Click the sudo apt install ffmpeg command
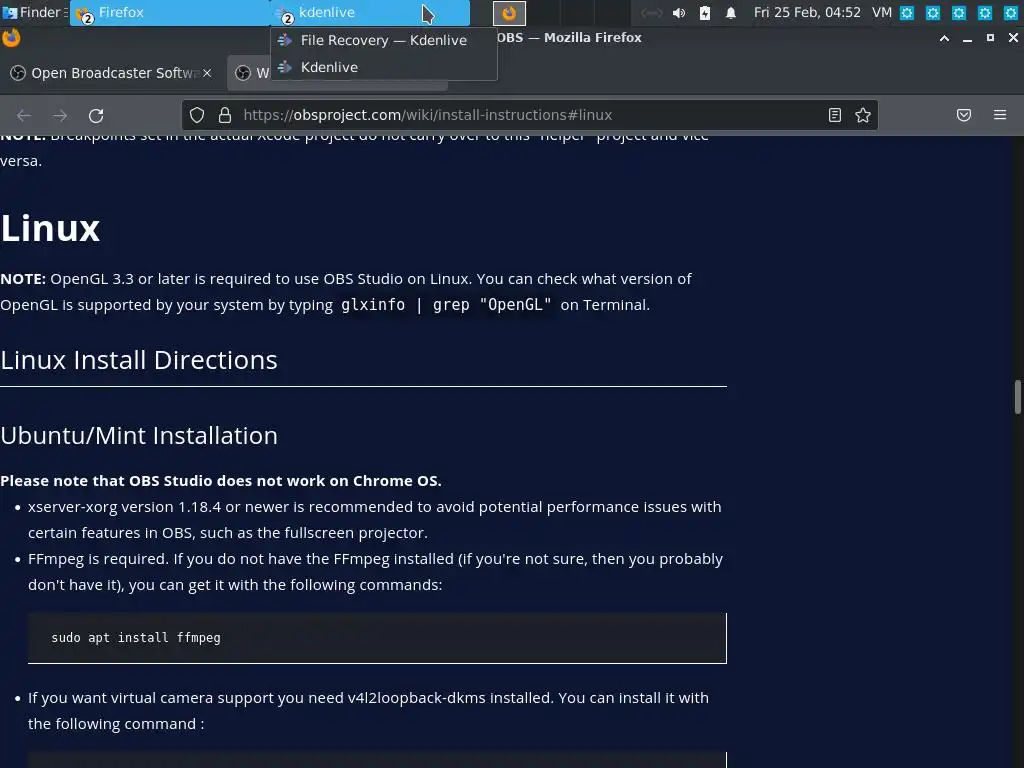 [x=136, y=638]
